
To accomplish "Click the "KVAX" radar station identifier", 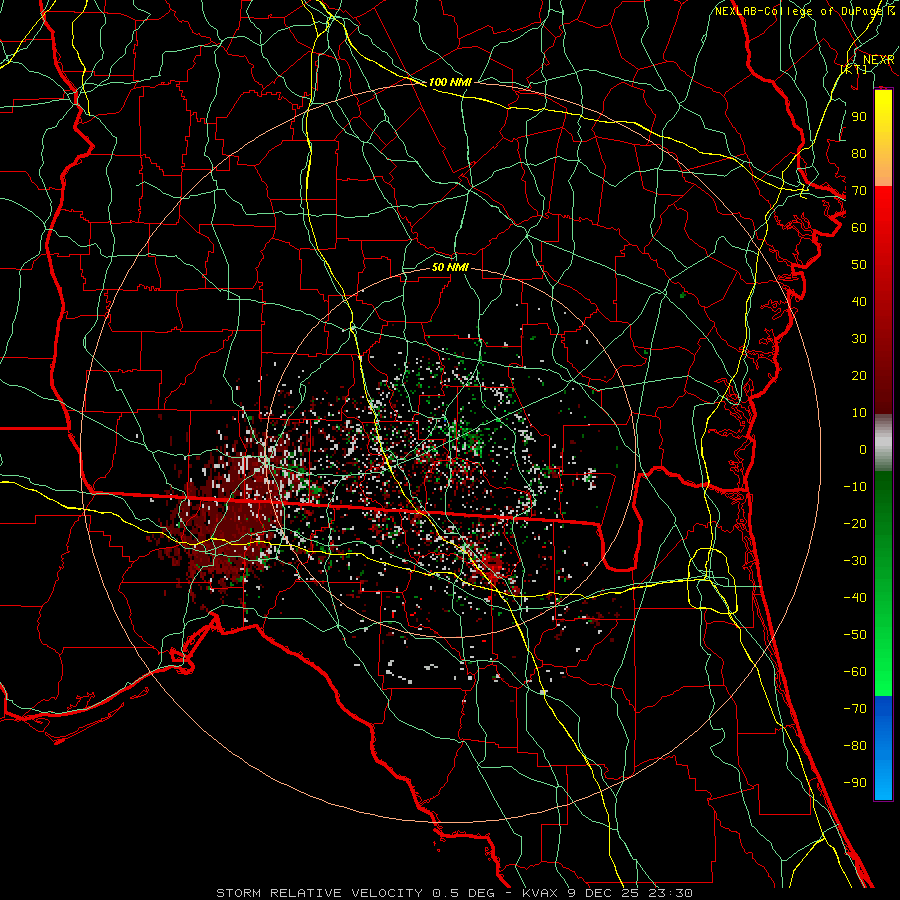I will pos(541,893).
